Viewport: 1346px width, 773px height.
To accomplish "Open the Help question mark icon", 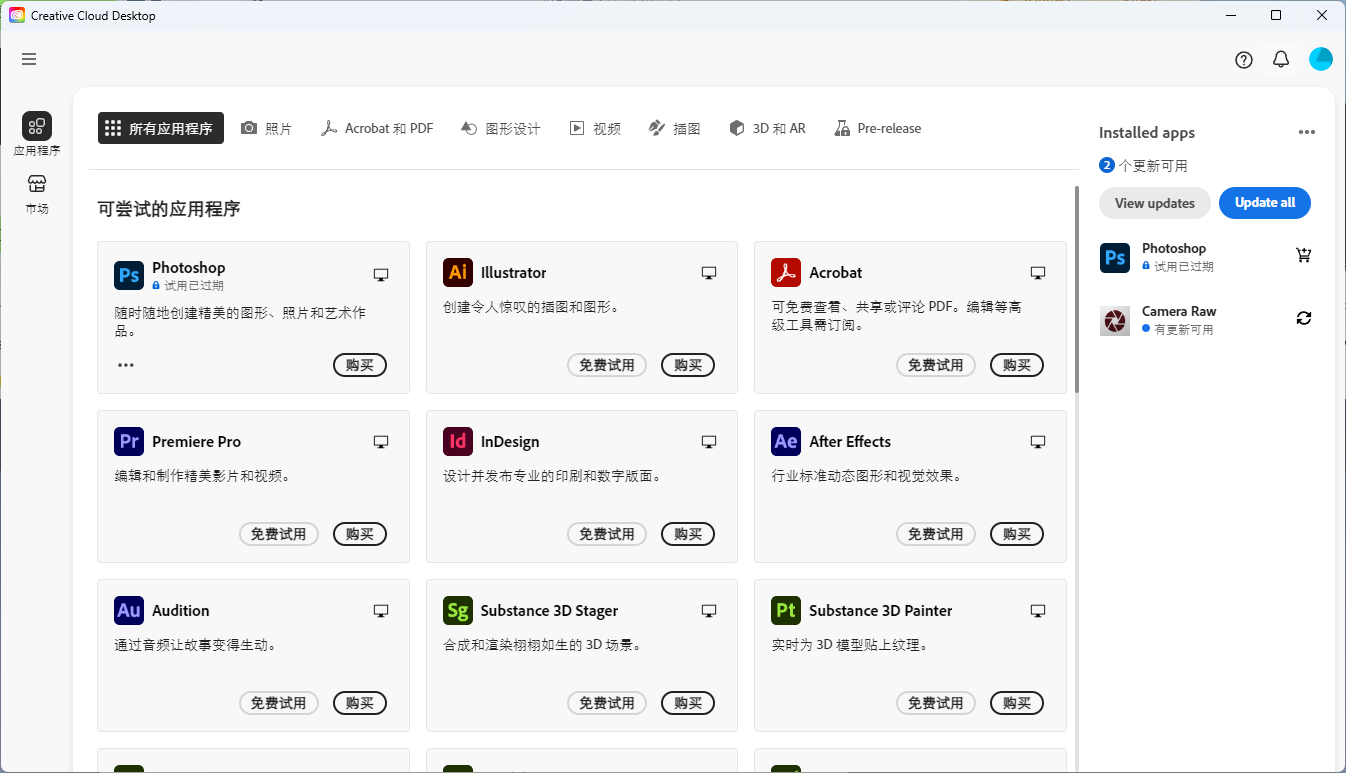I will coord(1244,60).
